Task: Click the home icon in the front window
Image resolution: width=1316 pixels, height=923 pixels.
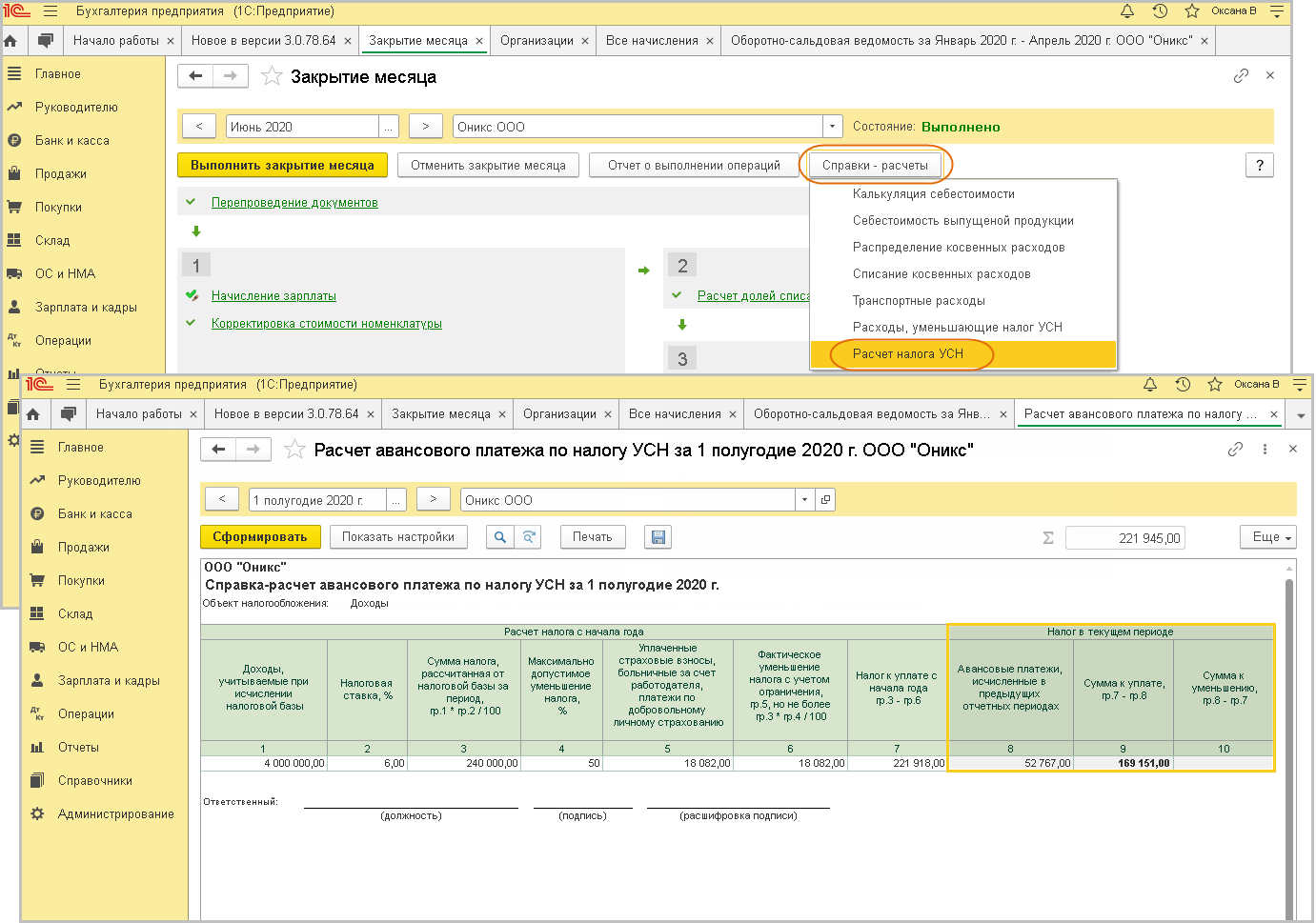Action: (x=33, y=414)
